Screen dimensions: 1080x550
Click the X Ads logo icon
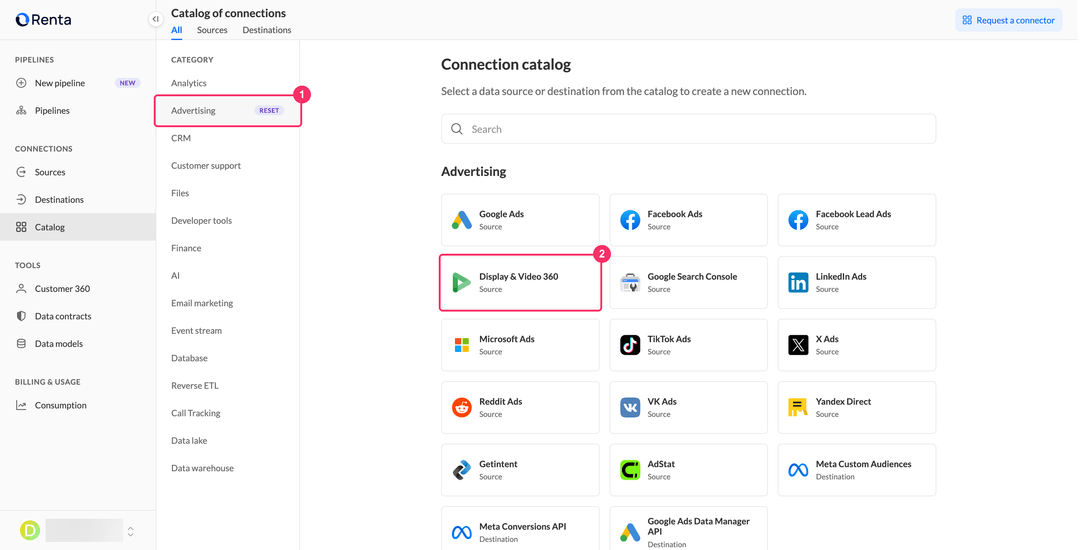point(798,345)
